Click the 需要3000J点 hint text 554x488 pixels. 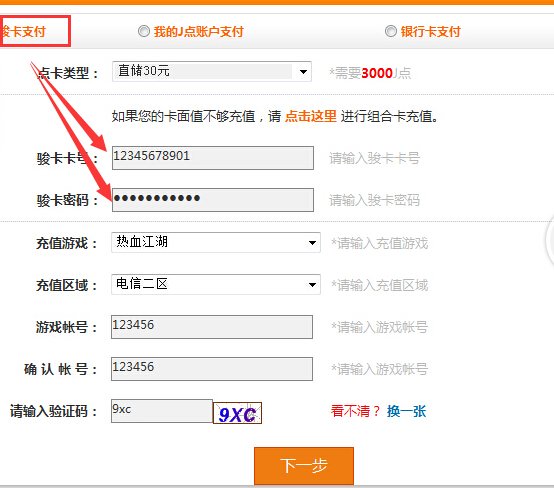(x=370, y=73)
